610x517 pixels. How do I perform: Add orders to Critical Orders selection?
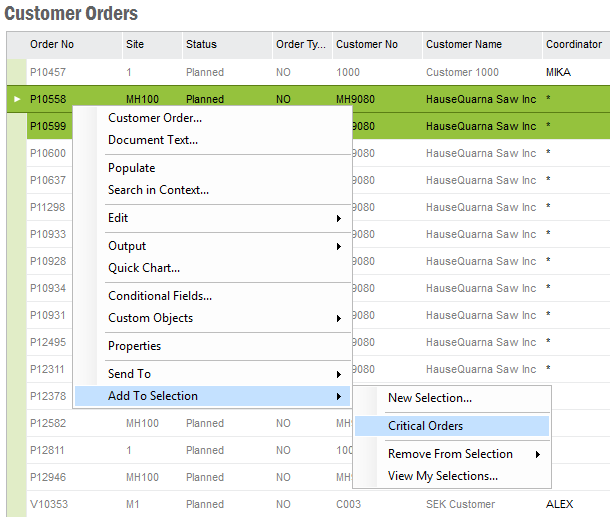pos(426,426)
